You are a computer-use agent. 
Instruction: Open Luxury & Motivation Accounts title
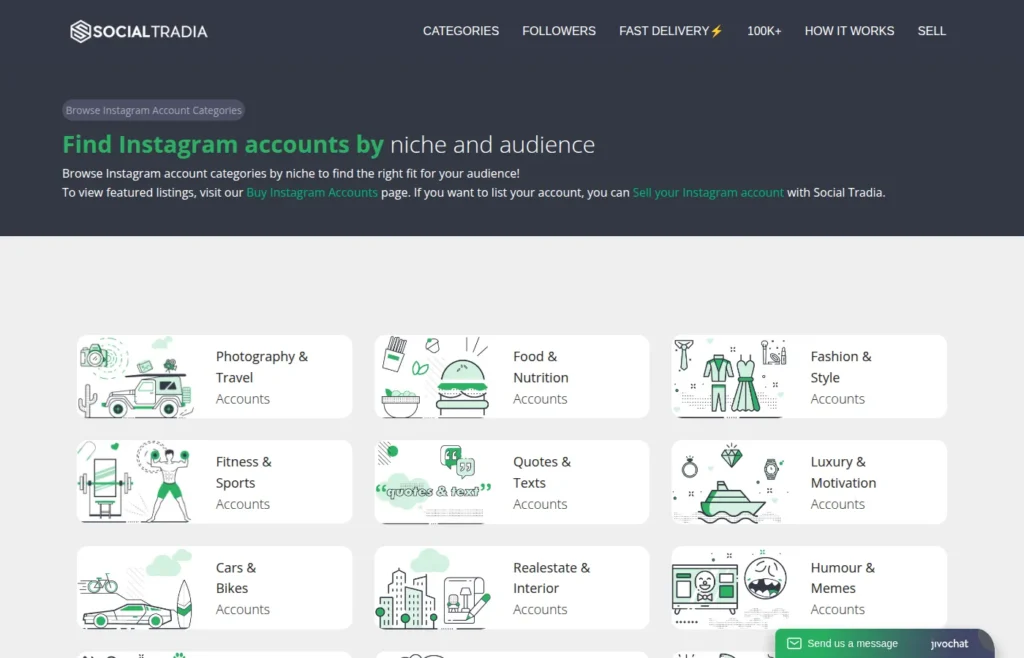tap(843, 482)
